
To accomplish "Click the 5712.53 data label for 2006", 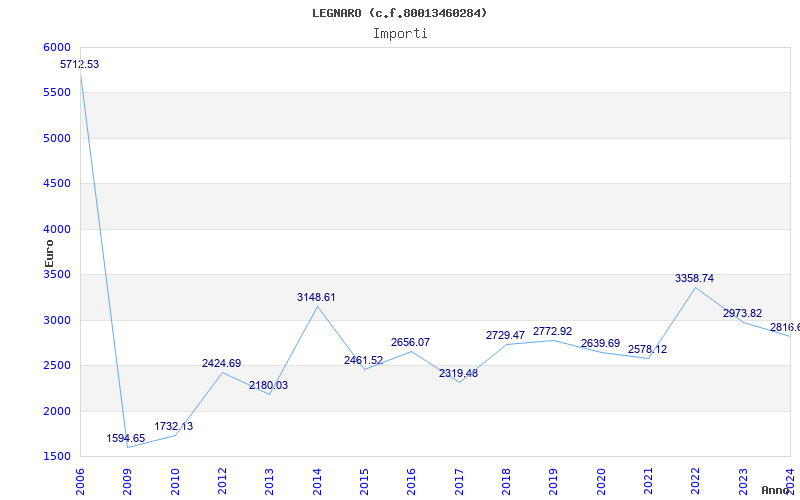I will (x=80, y=64).
